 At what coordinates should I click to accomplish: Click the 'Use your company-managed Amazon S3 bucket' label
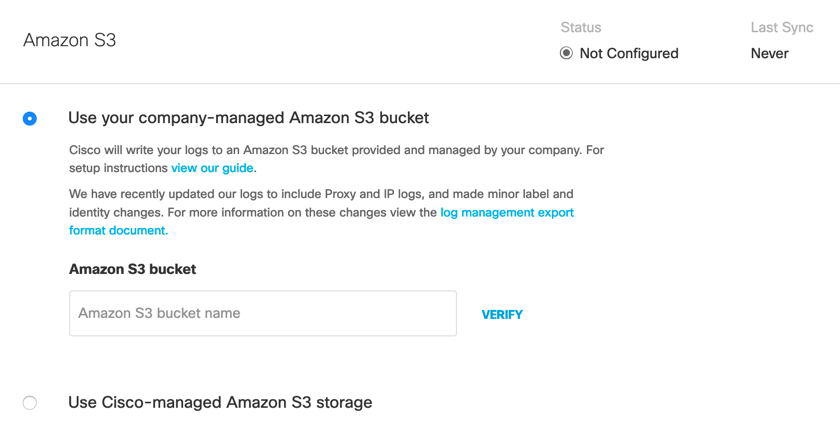tap(248, 118)
